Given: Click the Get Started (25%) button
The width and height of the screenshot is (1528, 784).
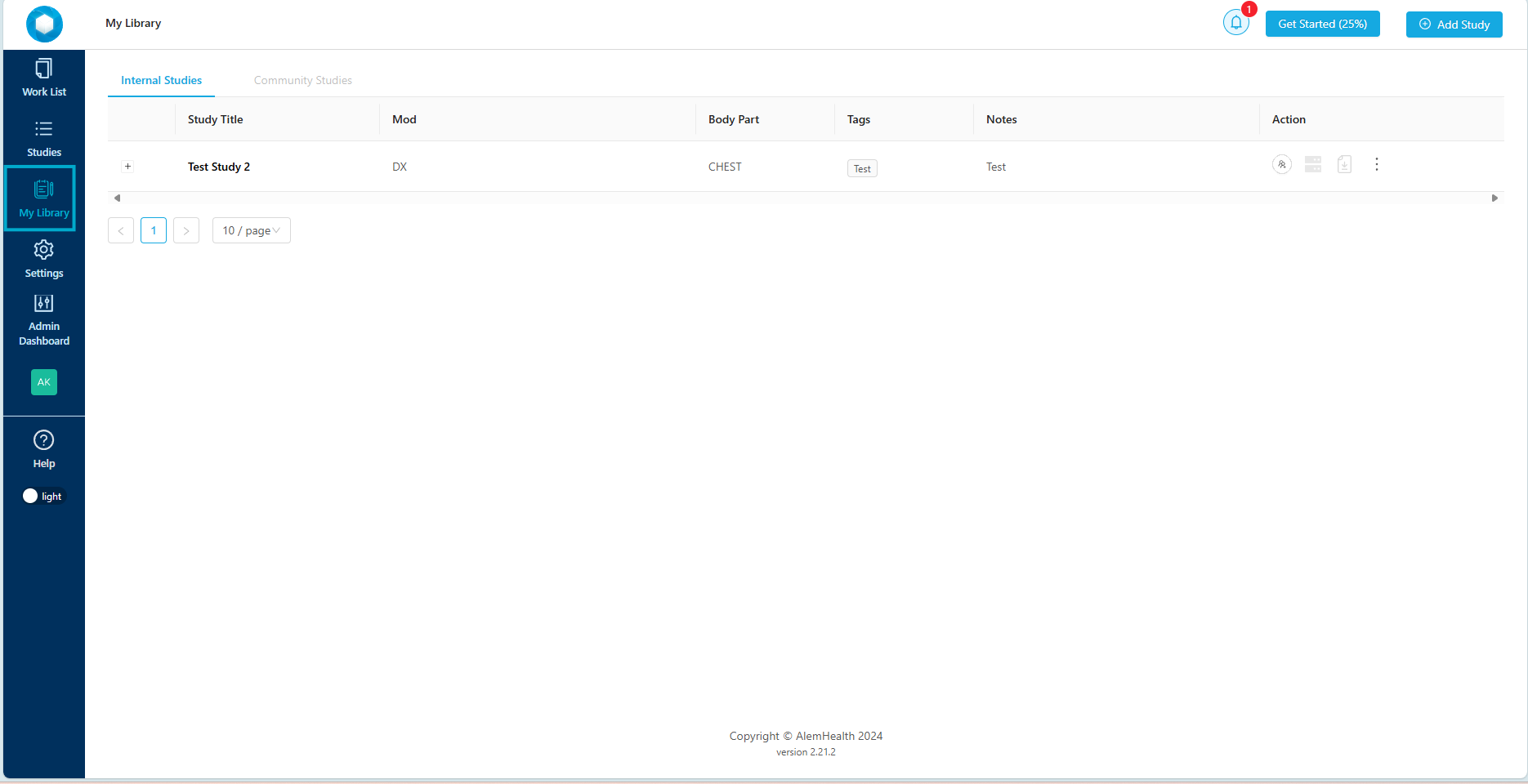Looking at the screenshot, I should pyautogui.click(x=1323, y=24).
